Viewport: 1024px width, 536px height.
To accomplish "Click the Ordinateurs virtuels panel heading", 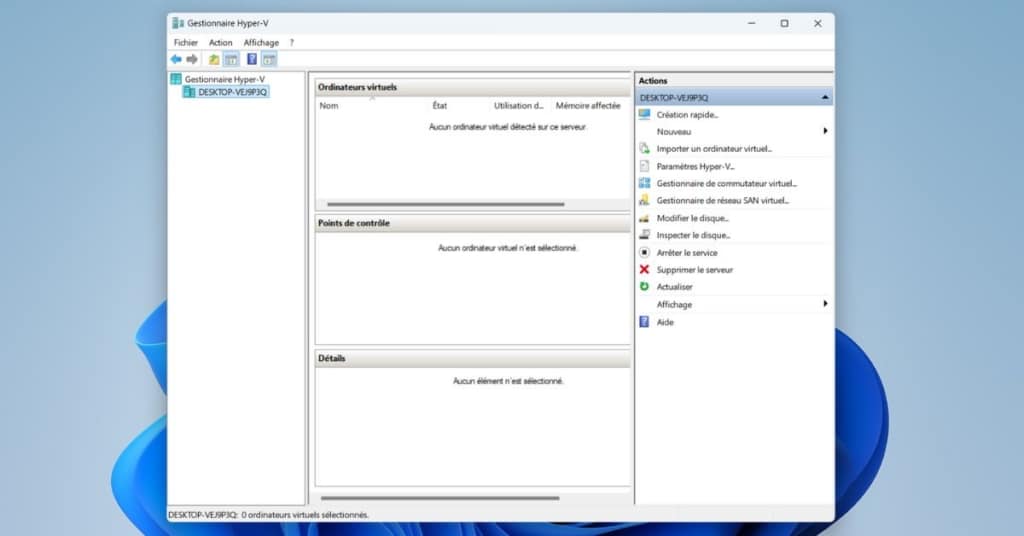I will (357, 87).
